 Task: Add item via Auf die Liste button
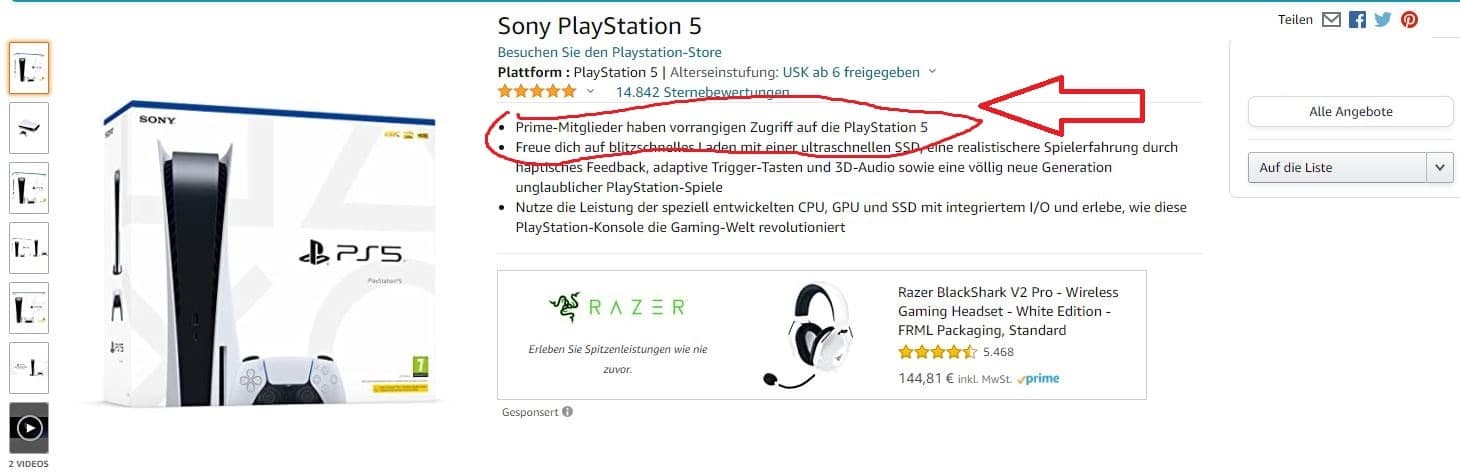pyautogui.click(x=1338, y=167)
